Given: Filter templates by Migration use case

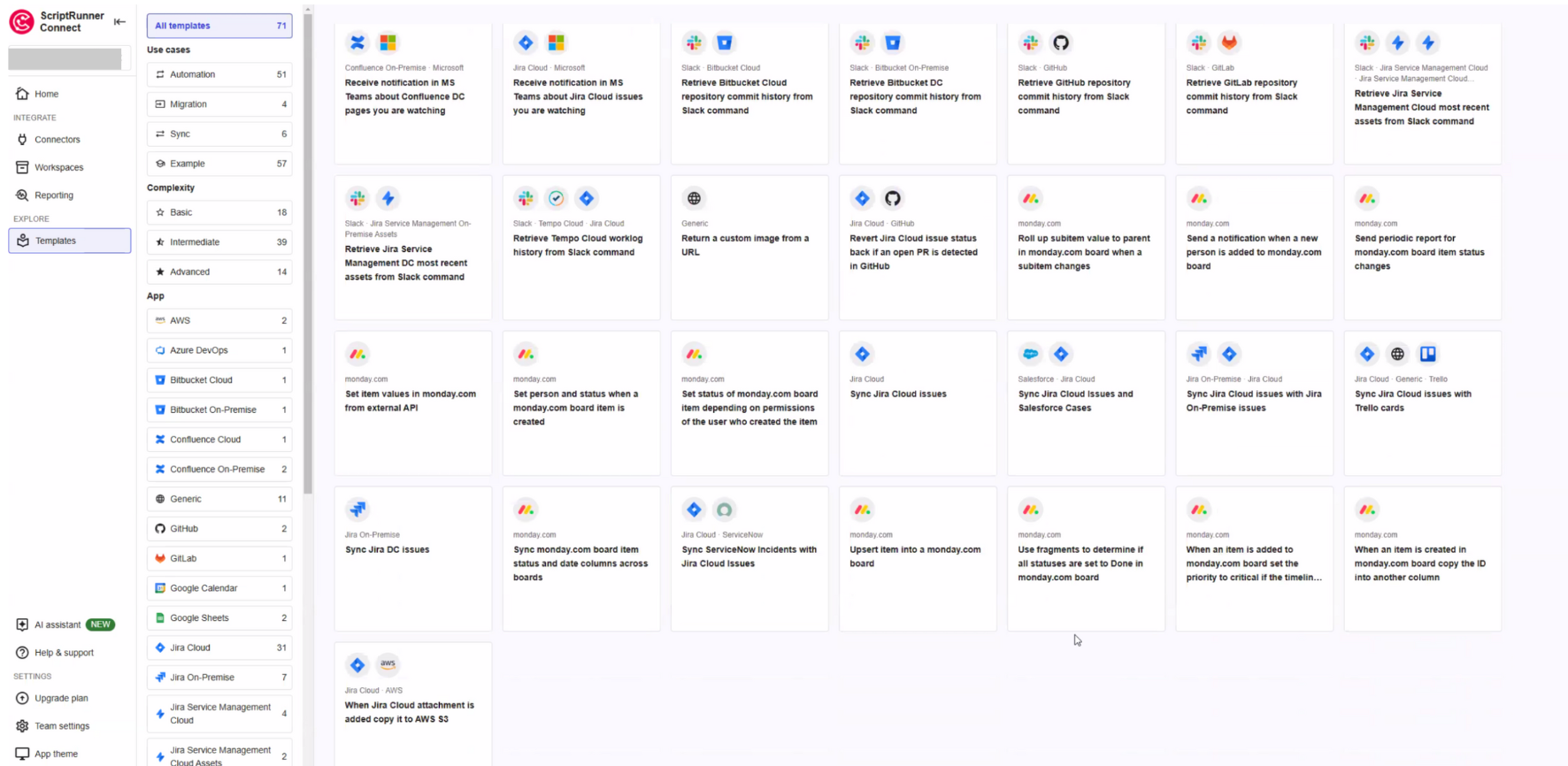Looking at the screenshot, I should (219, 104).
